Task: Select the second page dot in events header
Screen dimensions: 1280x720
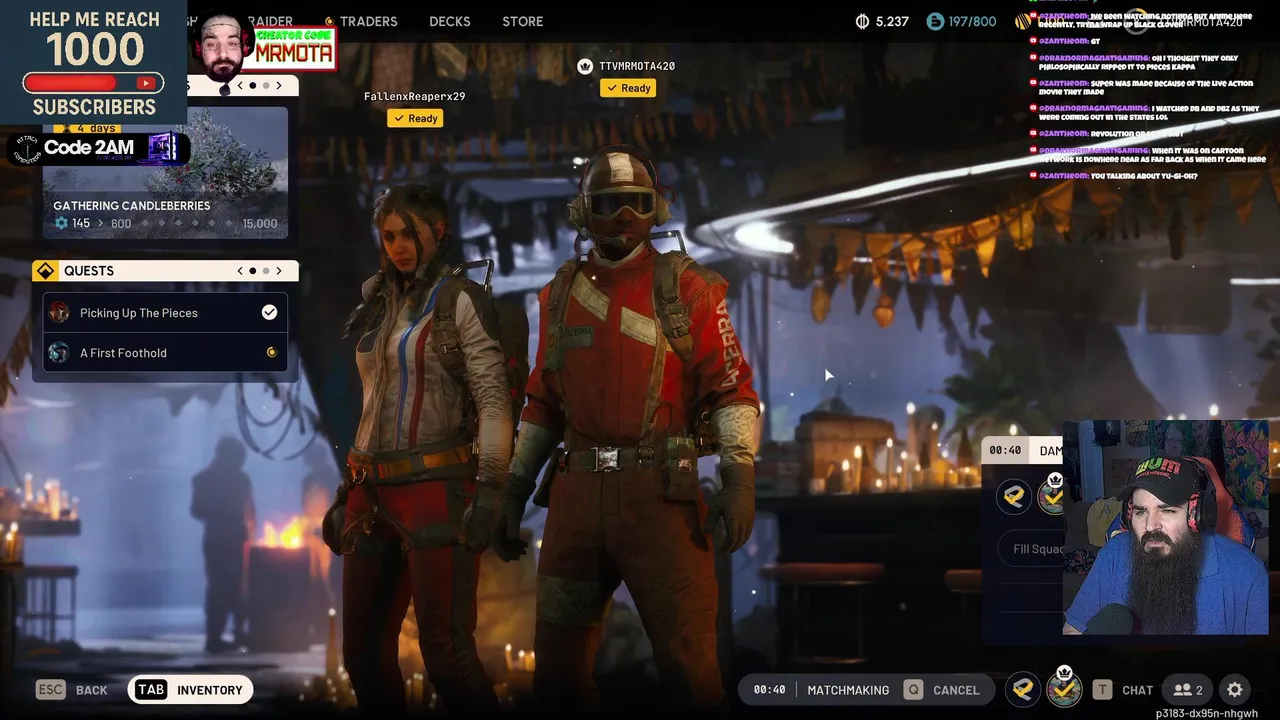Action: 266,86
